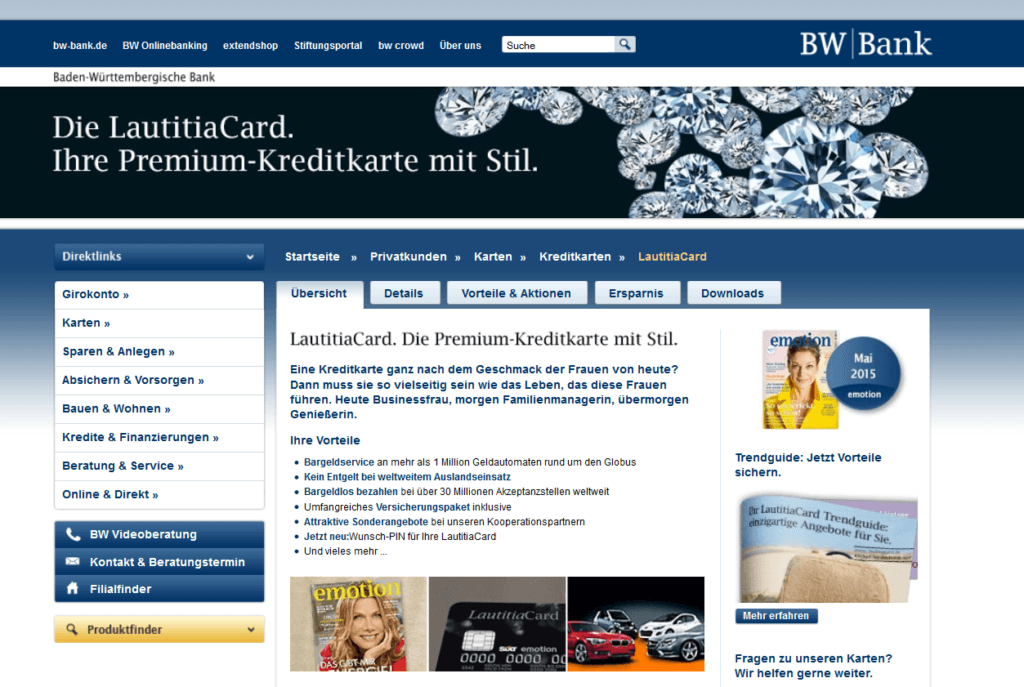Click the black LautitiaCard credit card thumbnail

point(497,624)
